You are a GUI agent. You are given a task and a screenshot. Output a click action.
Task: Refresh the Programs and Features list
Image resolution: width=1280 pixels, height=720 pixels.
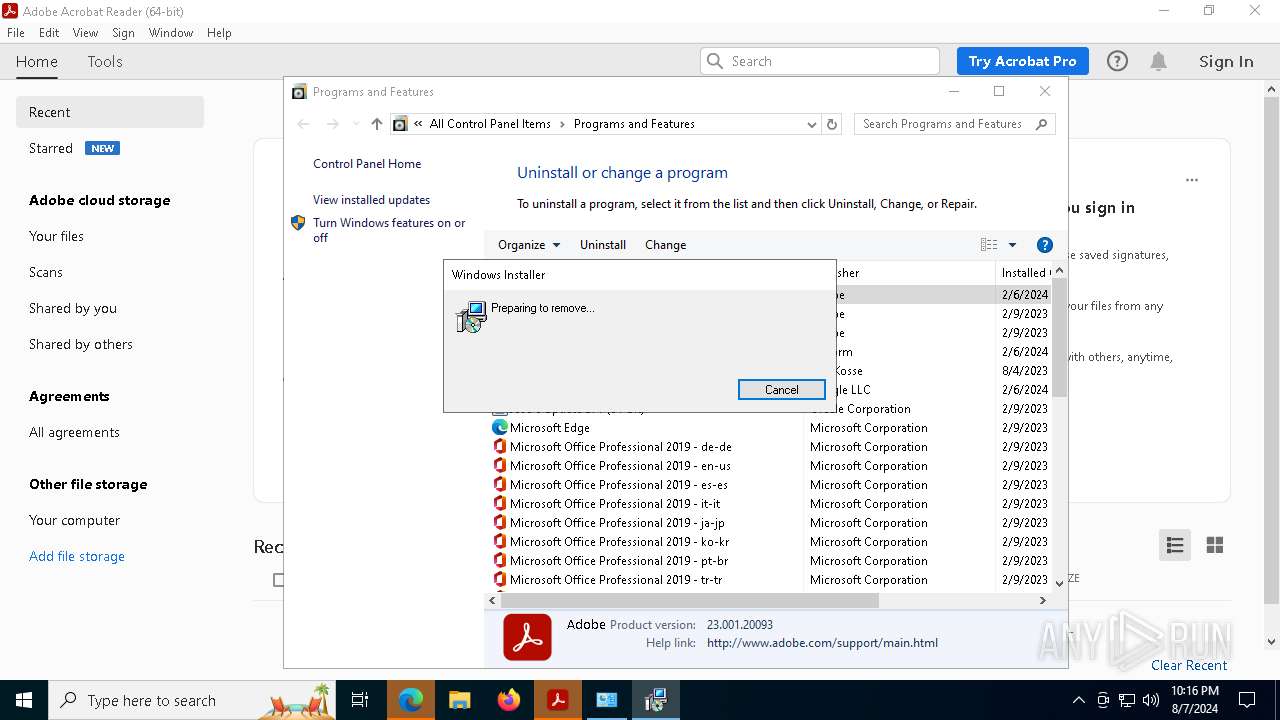pyautogui.click(x=832, y=124)
